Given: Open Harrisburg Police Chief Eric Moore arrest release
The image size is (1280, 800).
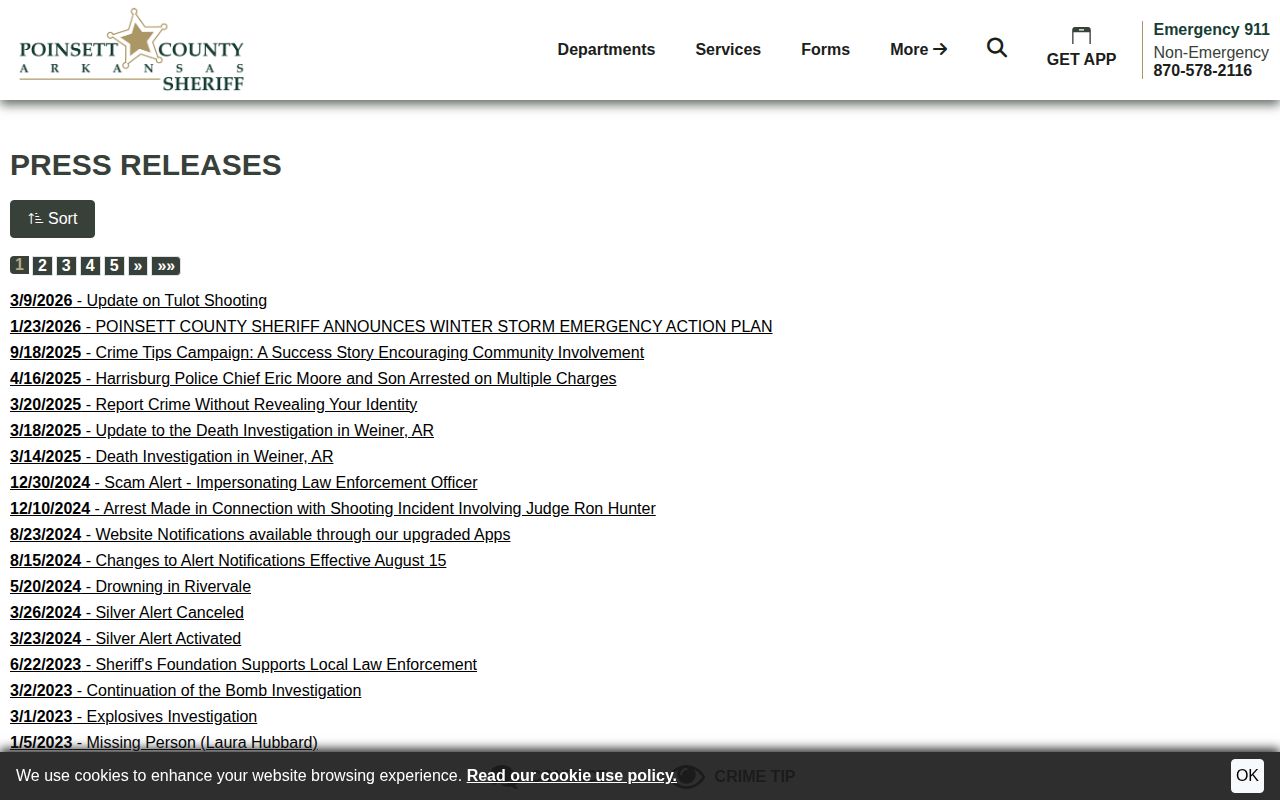Looking at the screenshot, I should click(x=313, y=378).
